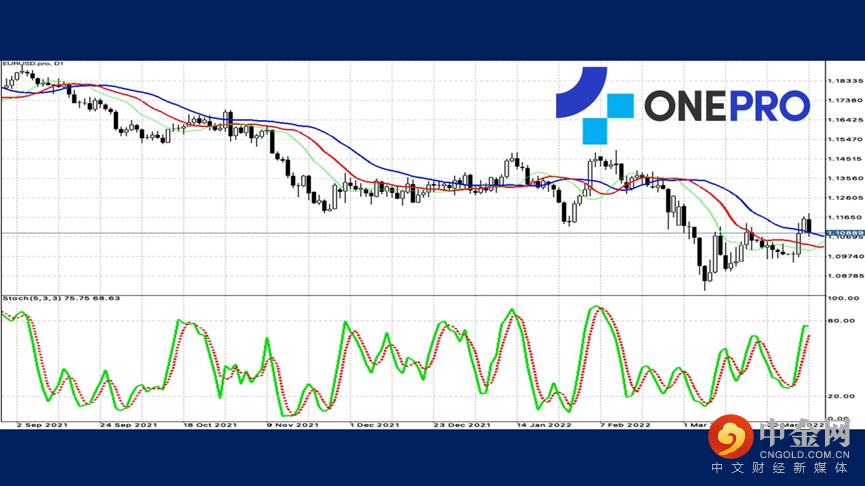
Task: Click the EURUSD.pro, D1 chart title
Action: coord(33,64)
